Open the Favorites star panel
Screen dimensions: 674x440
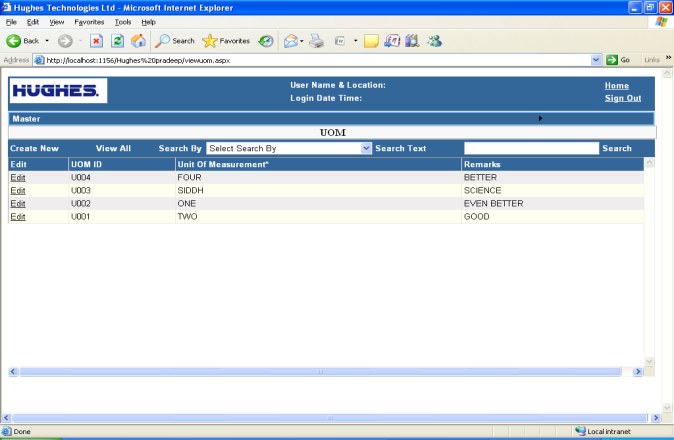(x=226, y=41)
